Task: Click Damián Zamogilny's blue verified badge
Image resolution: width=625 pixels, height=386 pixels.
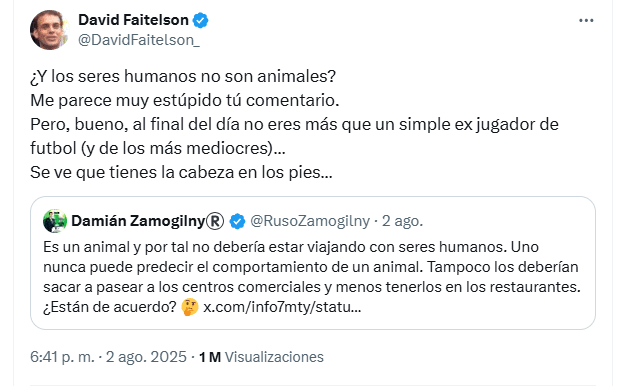Action: pos(238,221)
